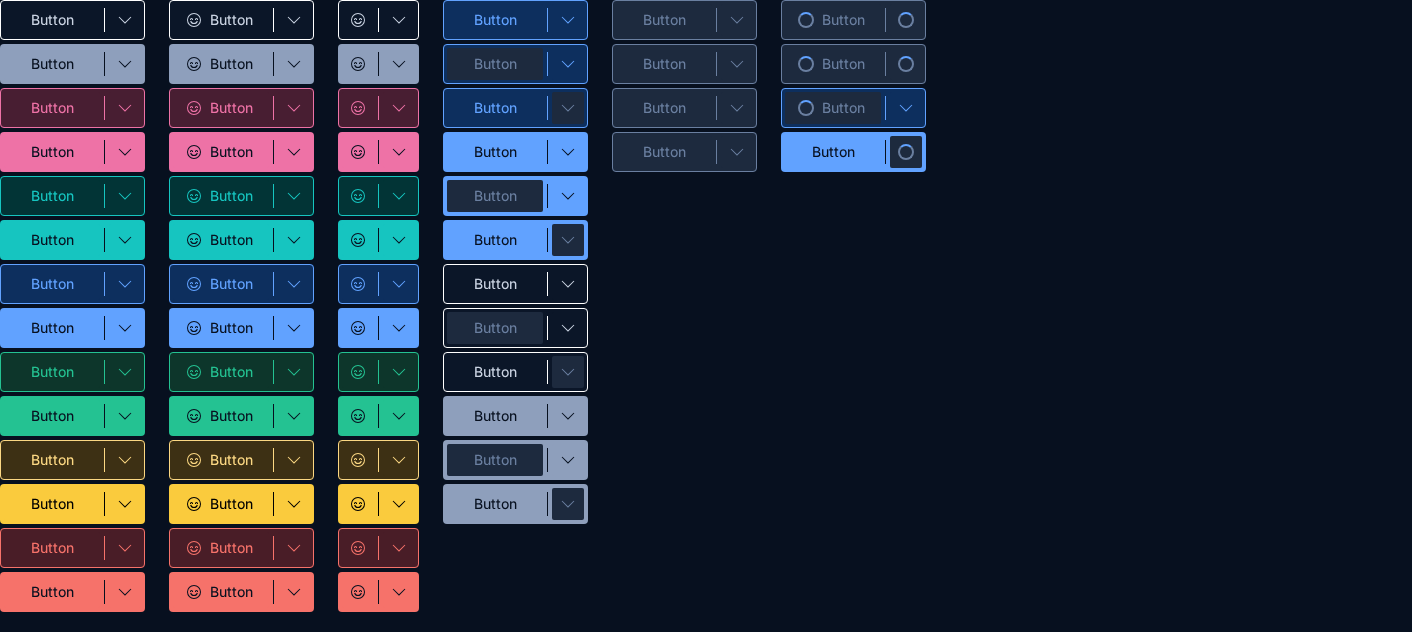Click spinner in dark square of solid blue loading button
1412x632 pixels.
click(x=906, y=152)
